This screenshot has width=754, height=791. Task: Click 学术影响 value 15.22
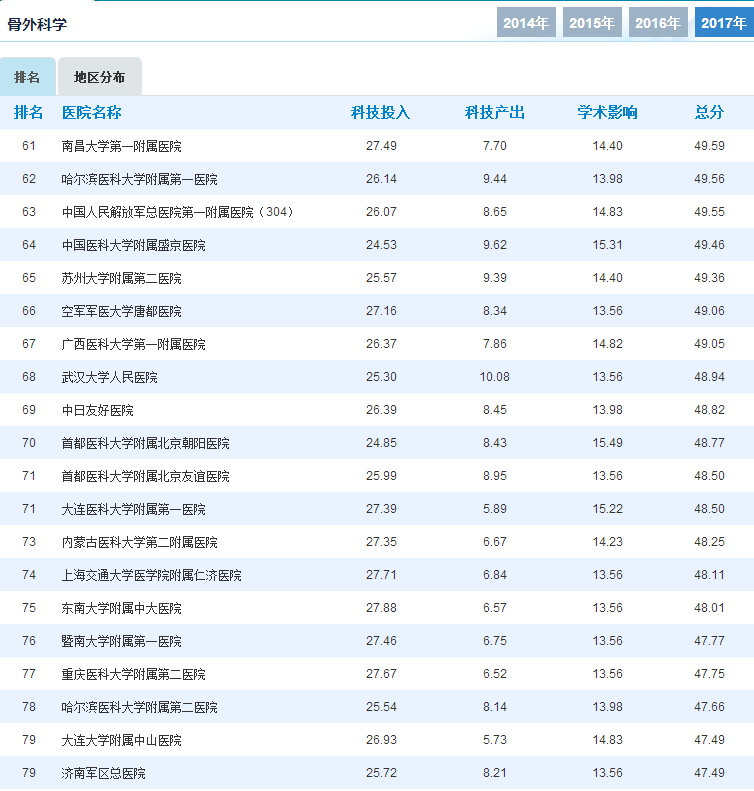tap(607, 509)
